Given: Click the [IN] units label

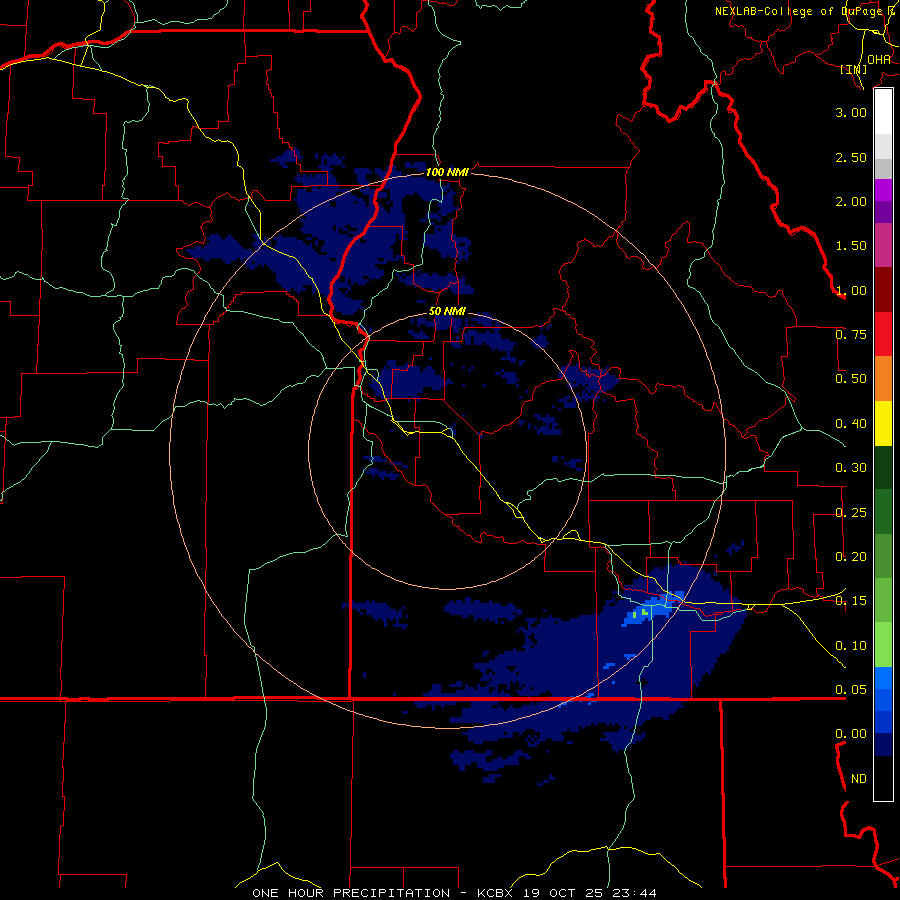Looking at the screenshot, I should pyautogui.click(x=854, y=69).
